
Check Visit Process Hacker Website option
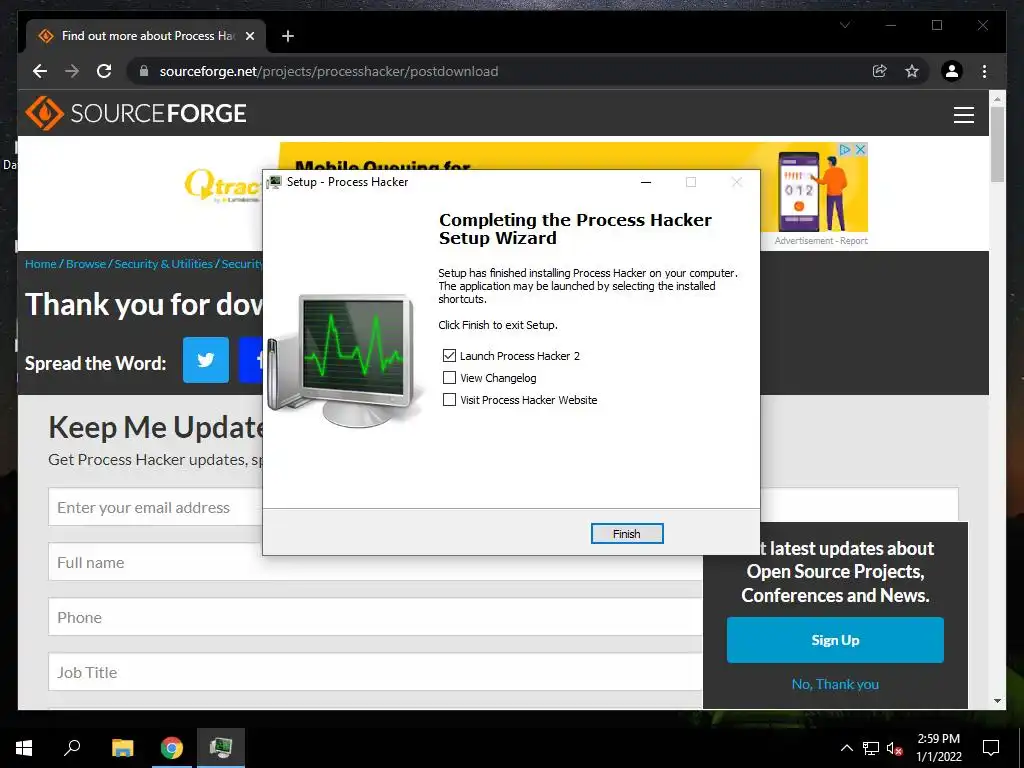pyautogui.click(x=449, y=400)
